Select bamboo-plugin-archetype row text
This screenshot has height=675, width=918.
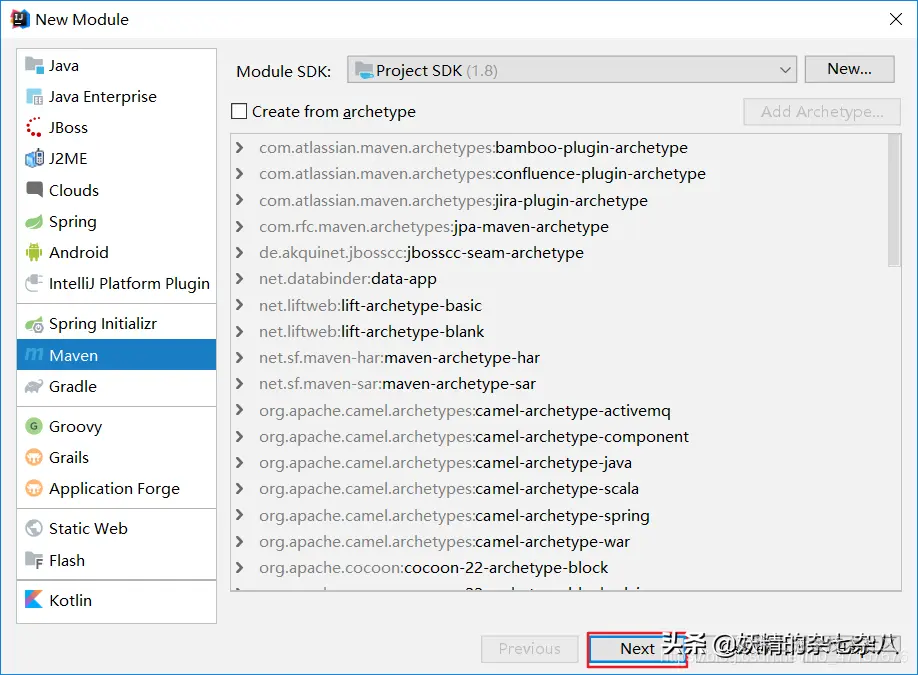coord(473,148)
